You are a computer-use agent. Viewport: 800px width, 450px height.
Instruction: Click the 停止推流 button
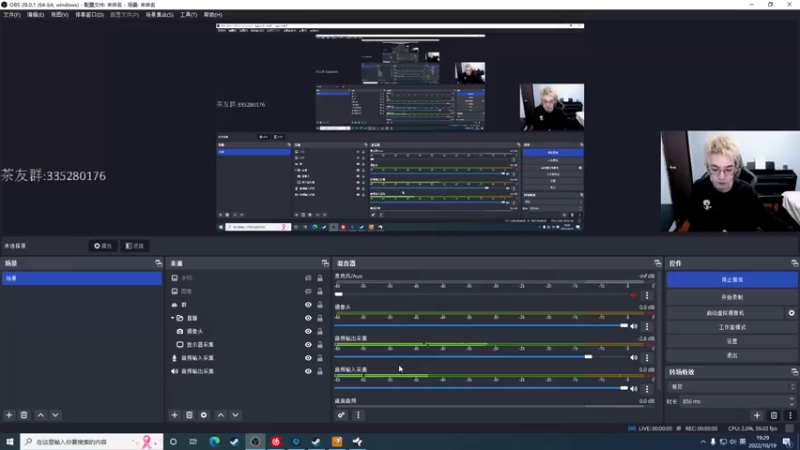(x=732, y=280)
